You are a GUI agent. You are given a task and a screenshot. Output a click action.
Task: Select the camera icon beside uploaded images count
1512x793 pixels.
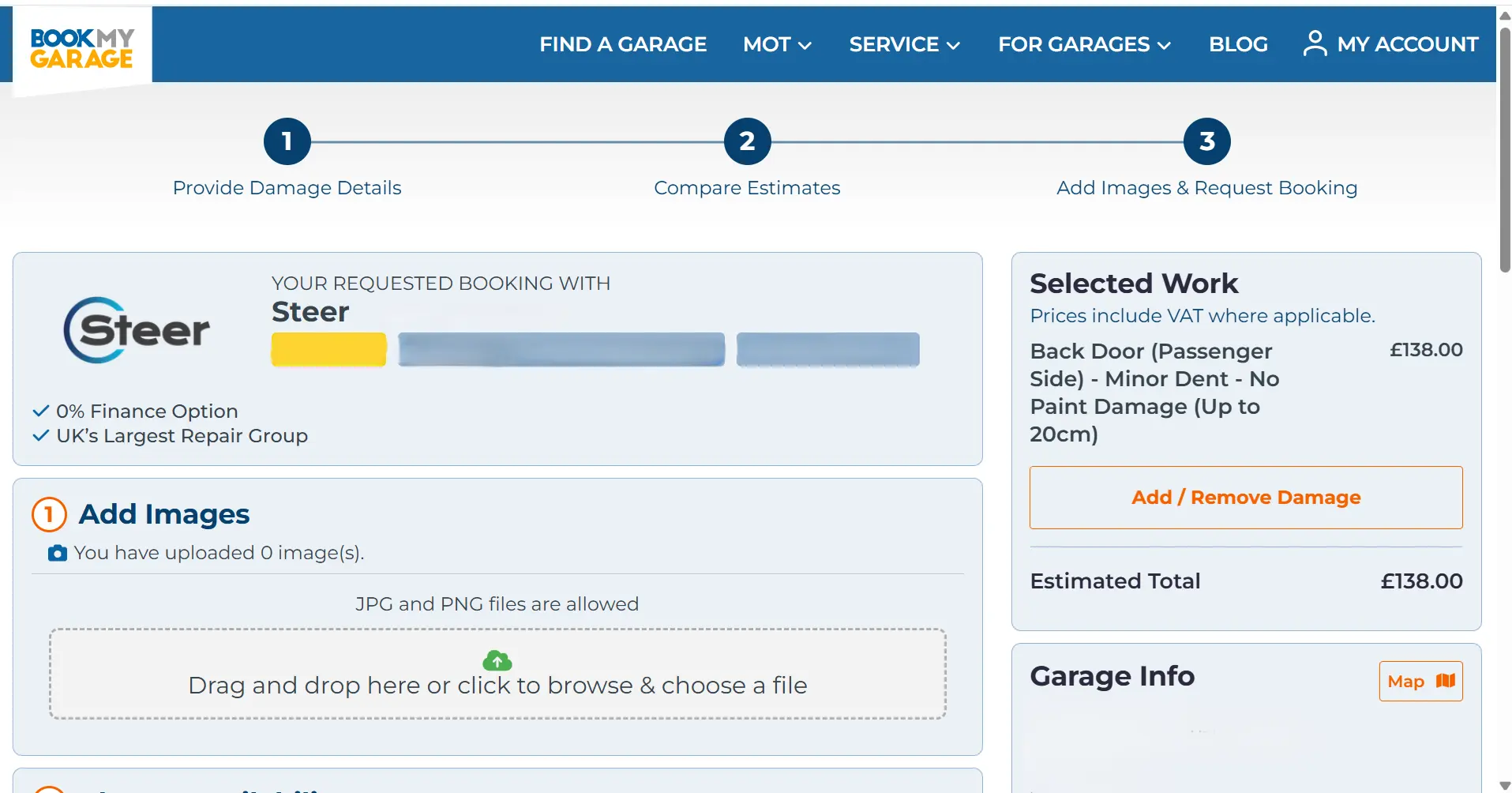57,553
